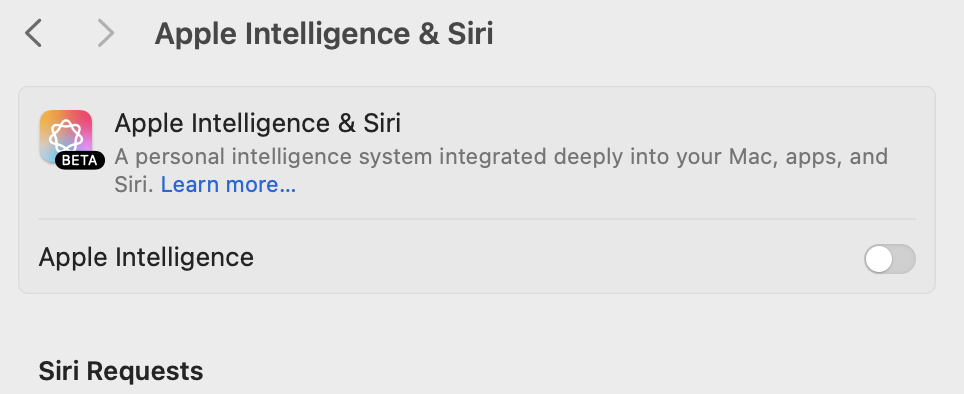Click the white knob of the Apple Intelligence toggle
The width and height of the screenshot is (964, 394).
click(879, 259)
